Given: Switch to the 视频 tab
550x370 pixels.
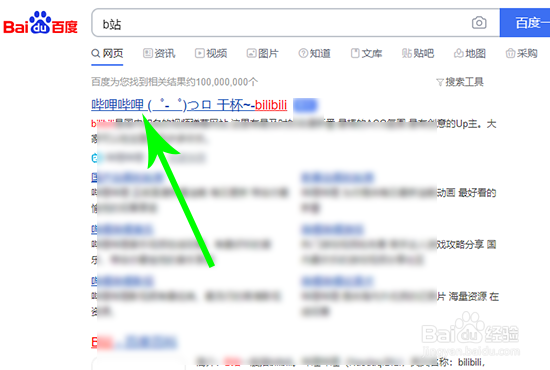Looking at the screenshot, I should coord(211,54).
